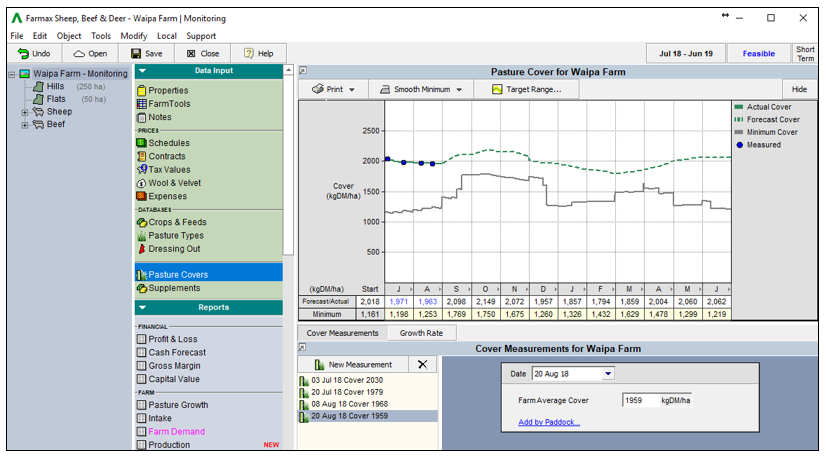
Task: Open the Target Range chart icon
Action: pyautogui.click(x=497, y=89)
